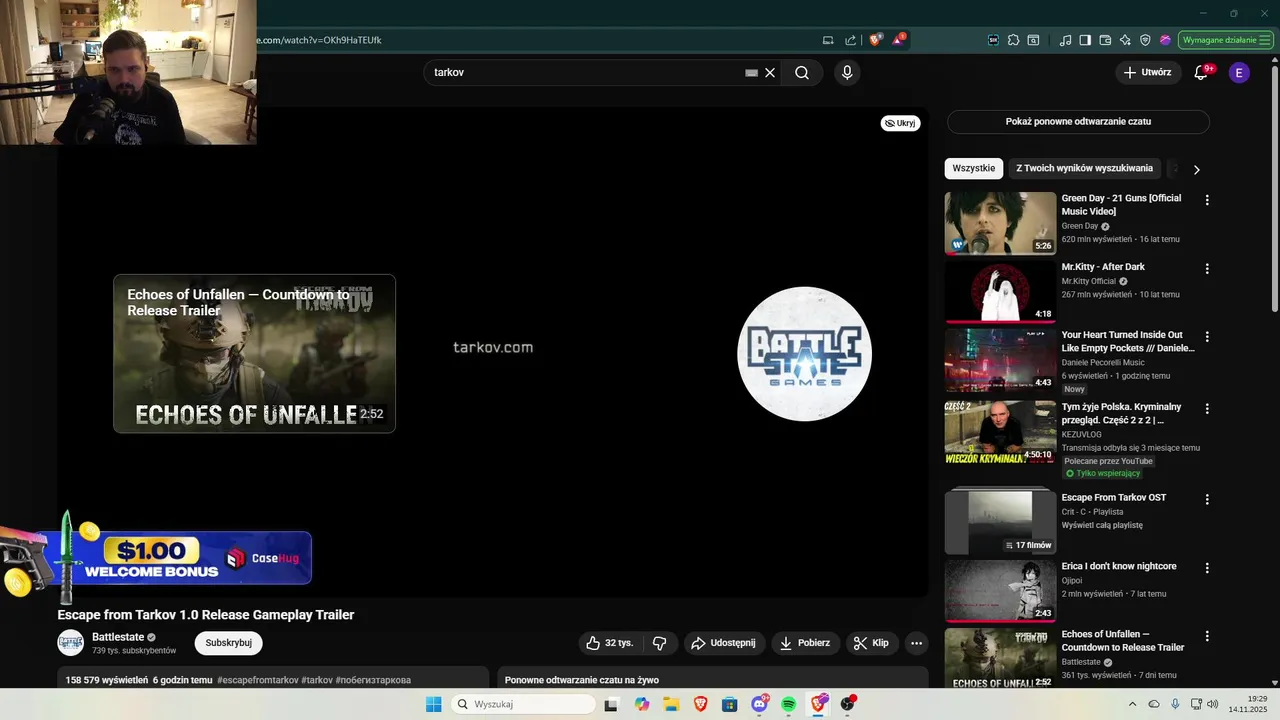Click the #tarkov hashtag
Image resolution: width=1280 pixels, height=720 pixels.
click(317, 680)
